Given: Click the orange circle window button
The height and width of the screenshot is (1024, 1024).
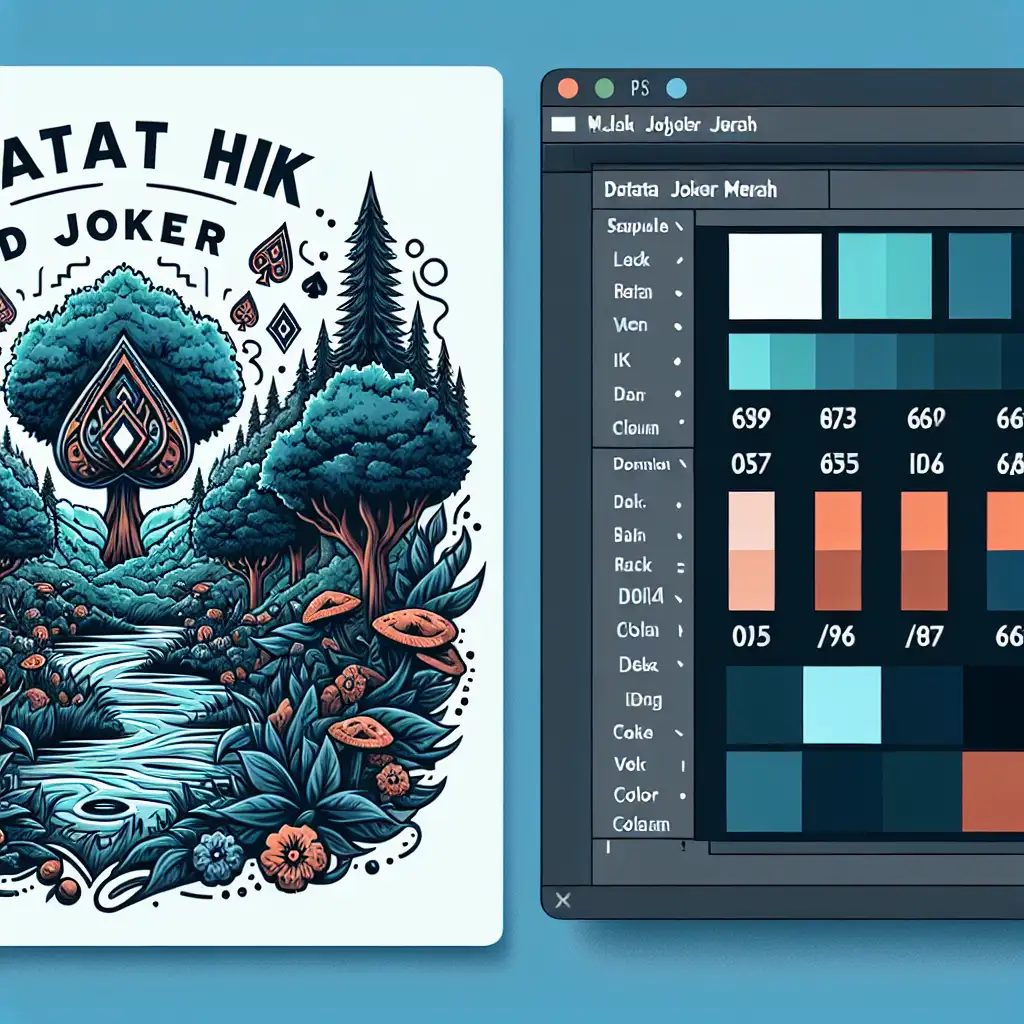Looking at the screenshot, I should point(568,88).
